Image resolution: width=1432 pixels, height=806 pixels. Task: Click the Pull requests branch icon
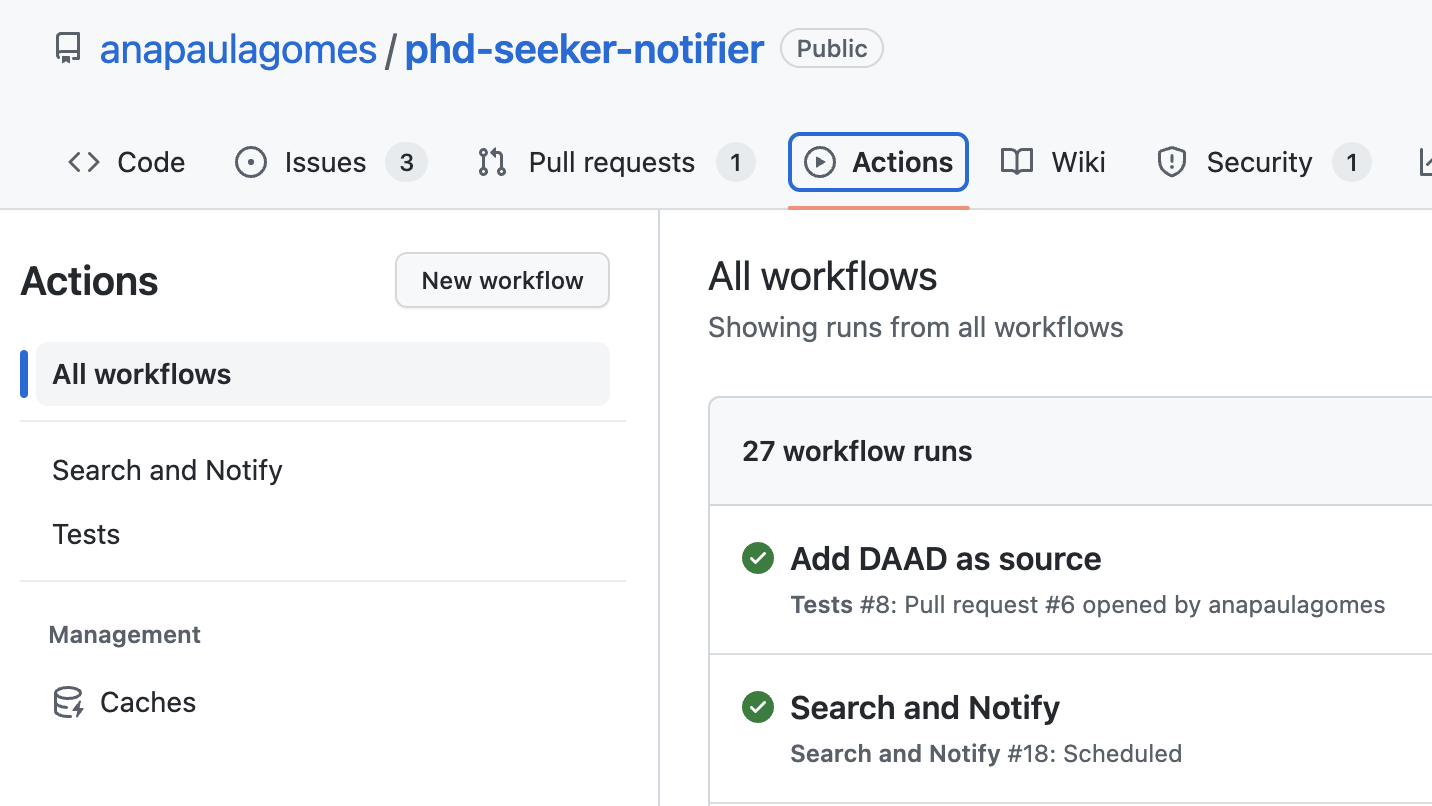tap(492, 162)
